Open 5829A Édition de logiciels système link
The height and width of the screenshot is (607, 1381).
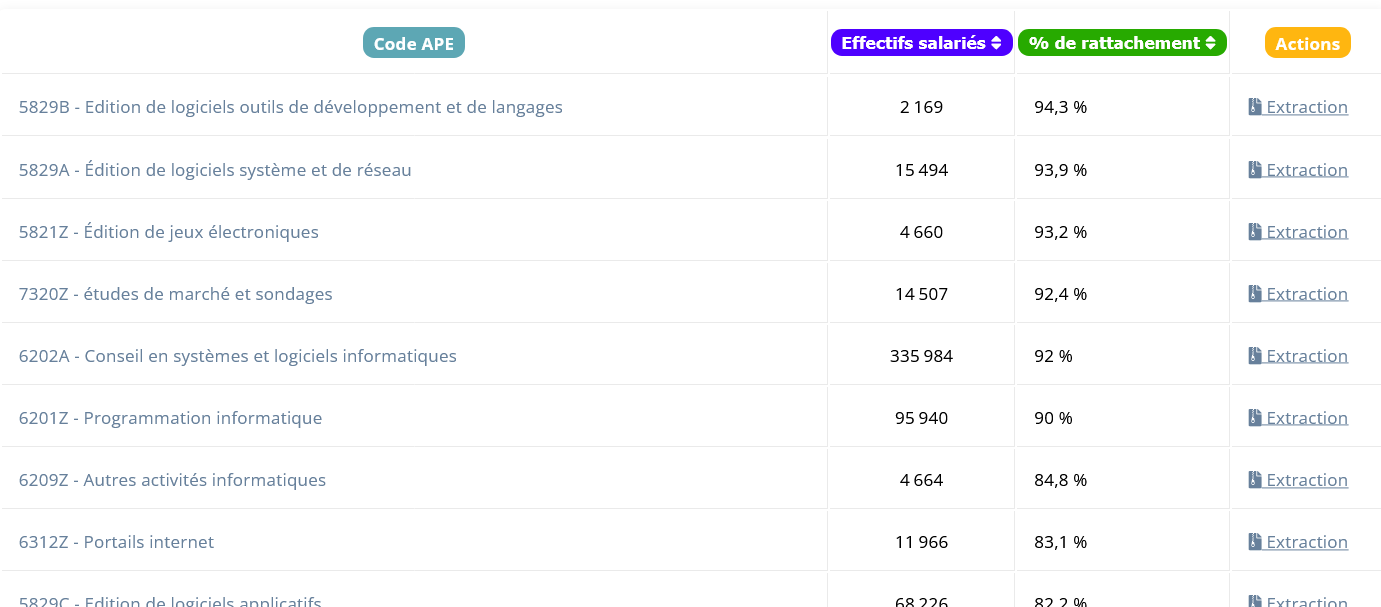click(215, 170)
